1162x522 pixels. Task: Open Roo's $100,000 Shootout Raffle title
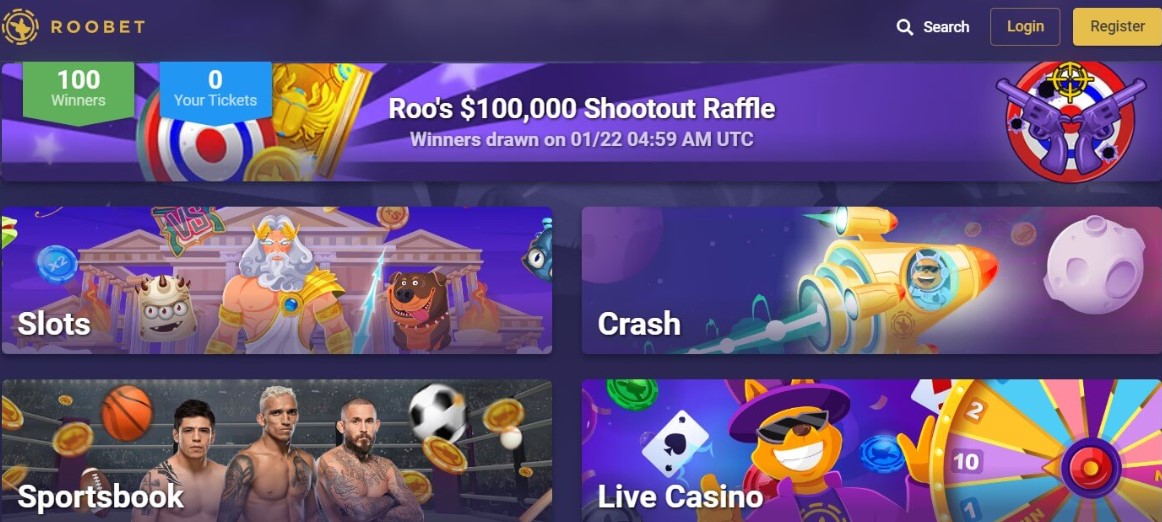click(x=582, y=109)
